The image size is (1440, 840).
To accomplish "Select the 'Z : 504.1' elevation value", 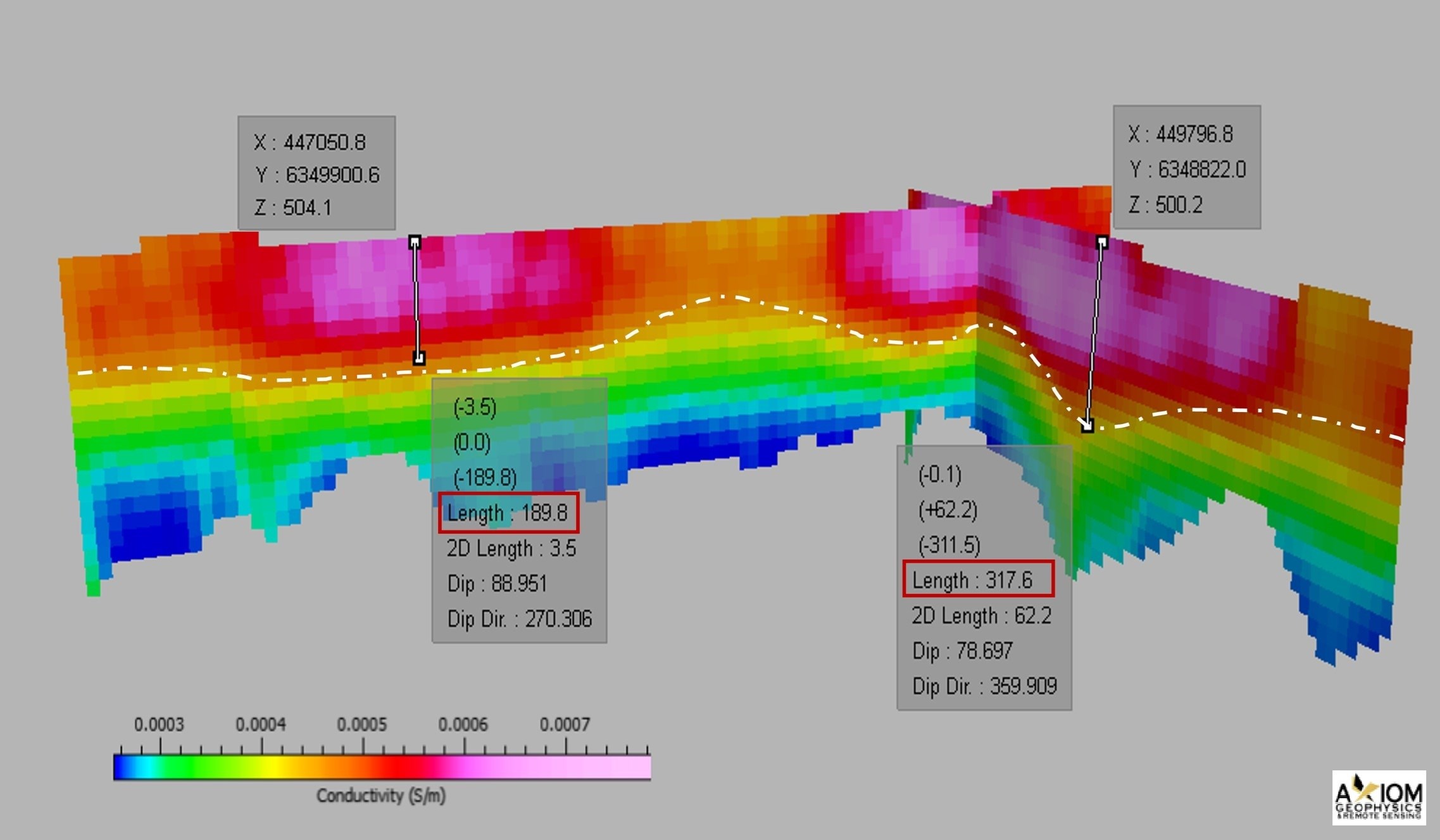I will 292,208.
